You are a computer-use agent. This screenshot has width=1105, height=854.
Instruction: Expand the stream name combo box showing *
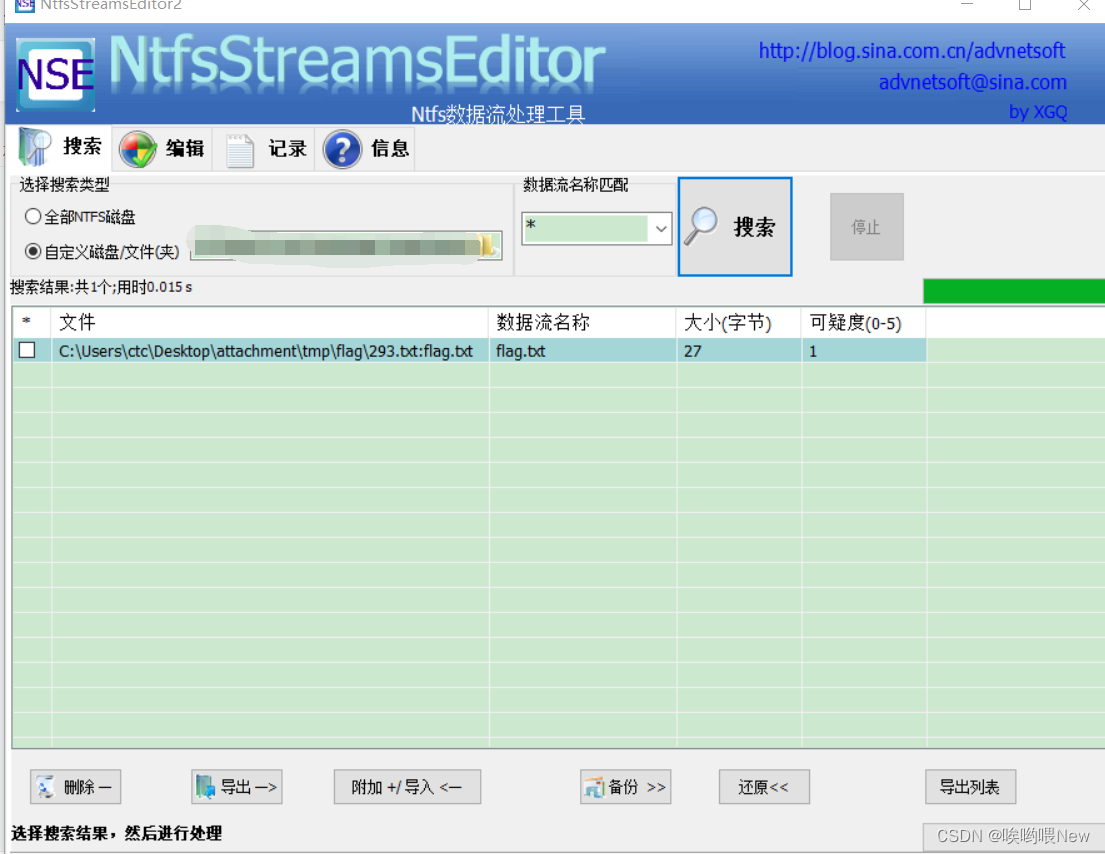pos(660,229)
